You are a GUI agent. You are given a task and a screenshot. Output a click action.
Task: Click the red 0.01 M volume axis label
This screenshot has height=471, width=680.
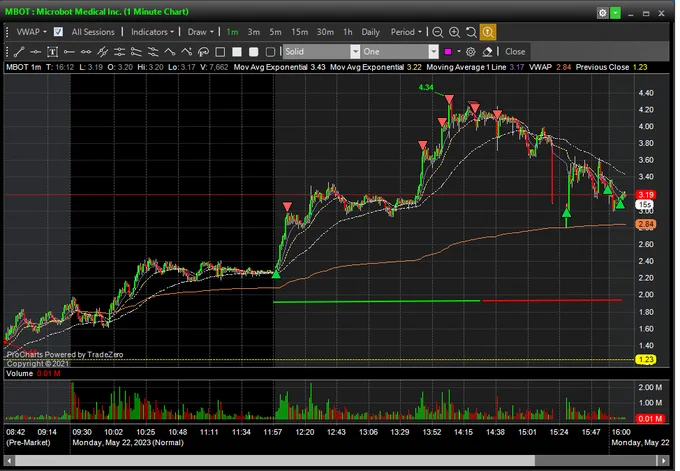pyautogui.click(x=650, y=419)
